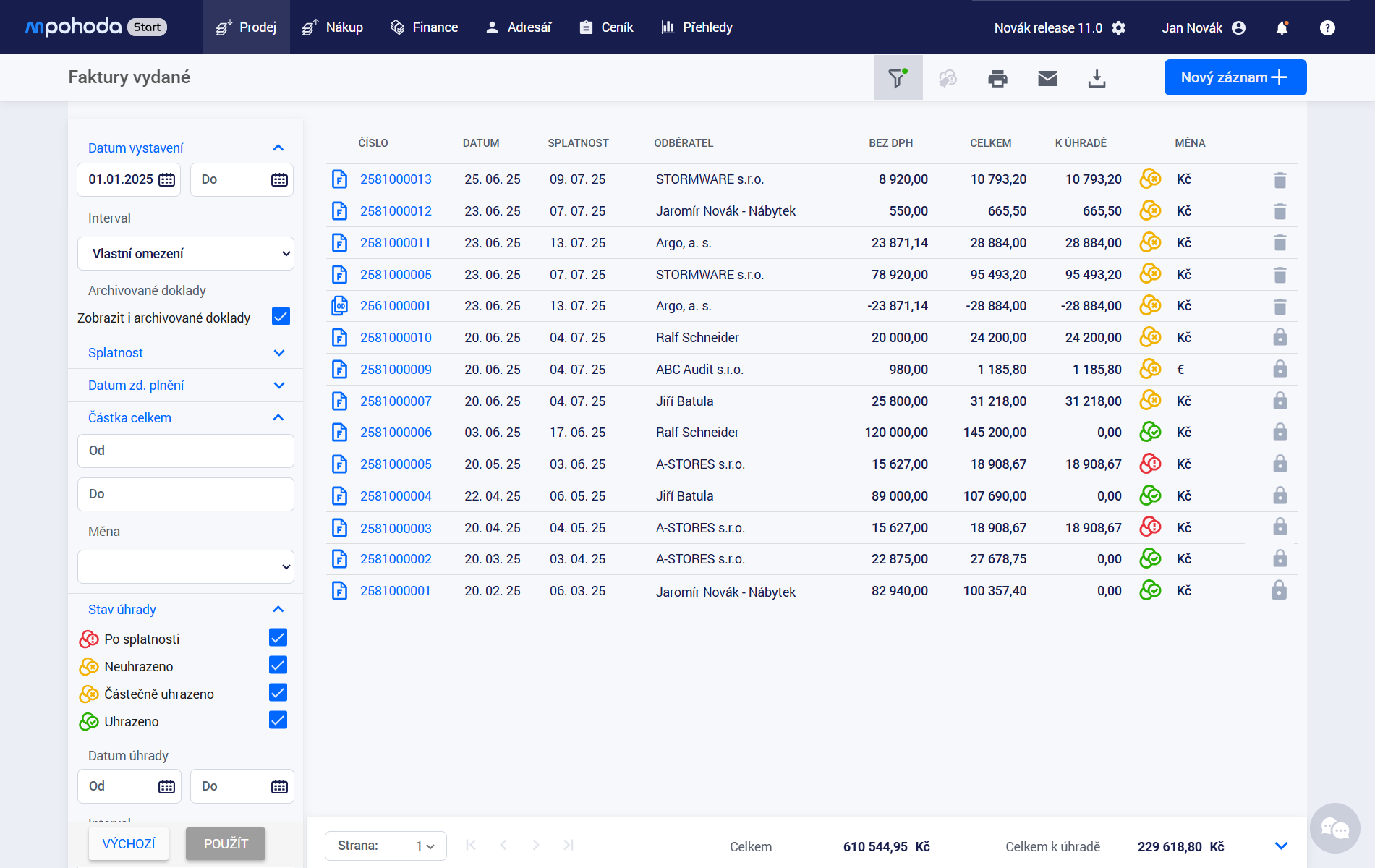Open Měna currency dropdown
Image resolution: width=1375 pixels, height=868 pixels.
186,566
